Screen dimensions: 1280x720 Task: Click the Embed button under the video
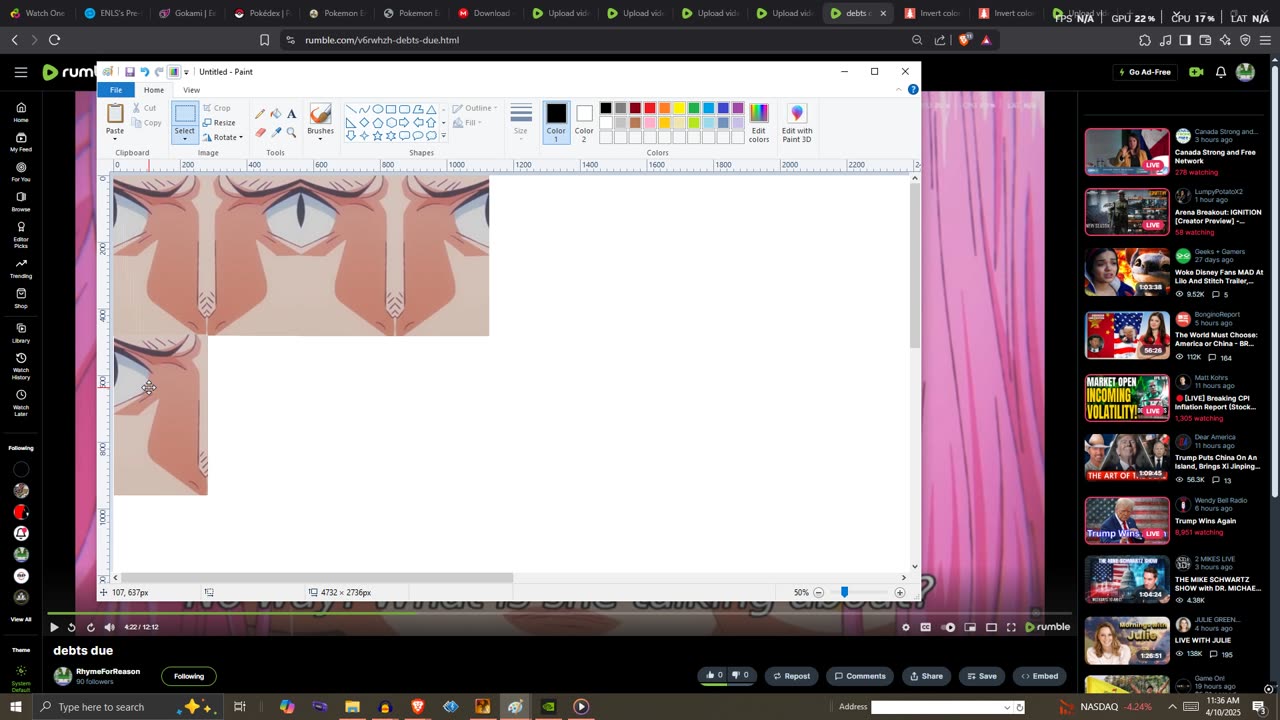pos(1039,676)
